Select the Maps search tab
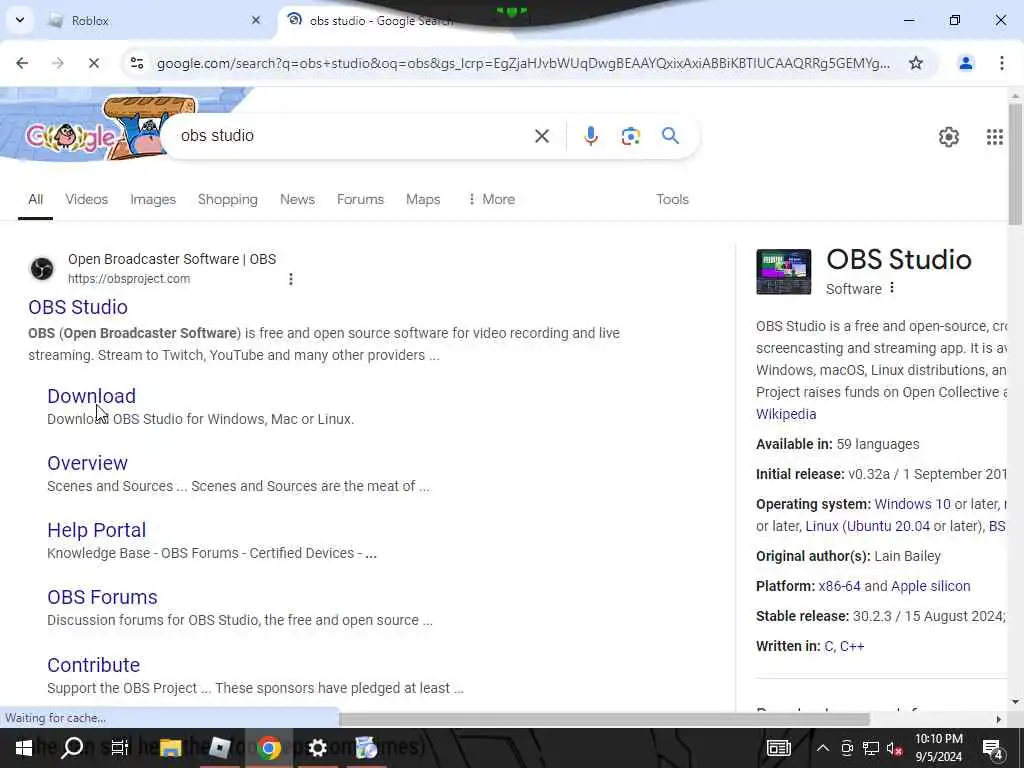Screen dimensions: 1024x768 pyautogui.click(x=423, y=199)
